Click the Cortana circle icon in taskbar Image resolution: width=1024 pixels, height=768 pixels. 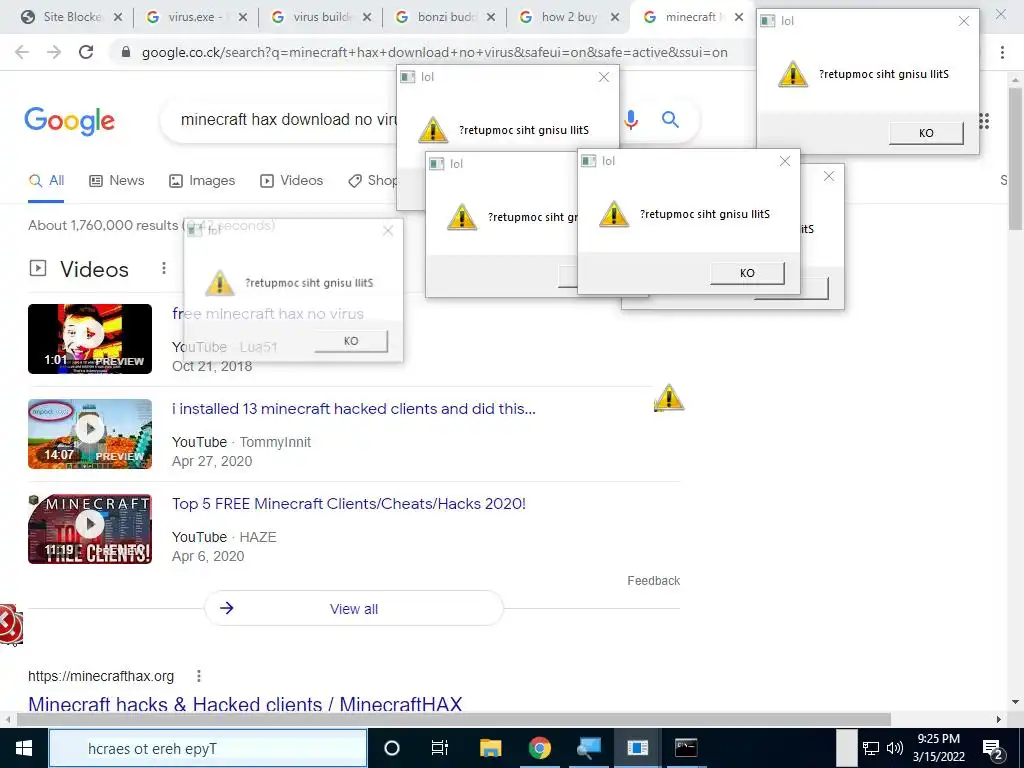[391, 748]
